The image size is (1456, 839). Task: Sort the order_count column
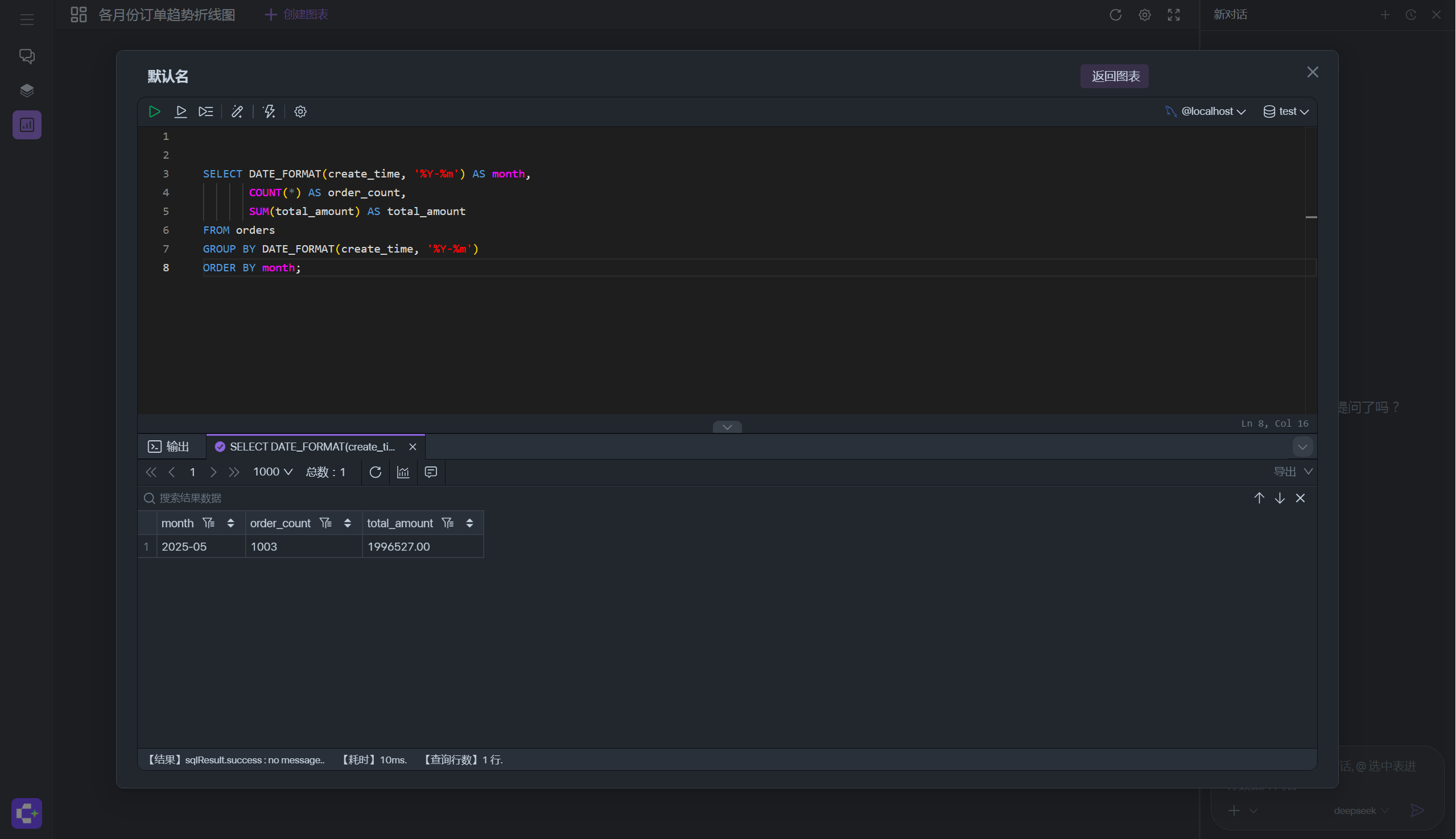coord(348,523)
